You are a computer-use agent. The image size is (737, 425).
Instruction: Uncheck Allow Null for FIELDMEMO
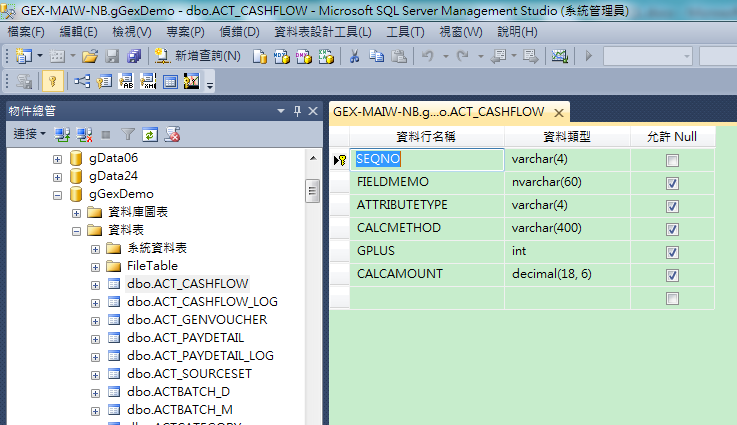point(672,183)
